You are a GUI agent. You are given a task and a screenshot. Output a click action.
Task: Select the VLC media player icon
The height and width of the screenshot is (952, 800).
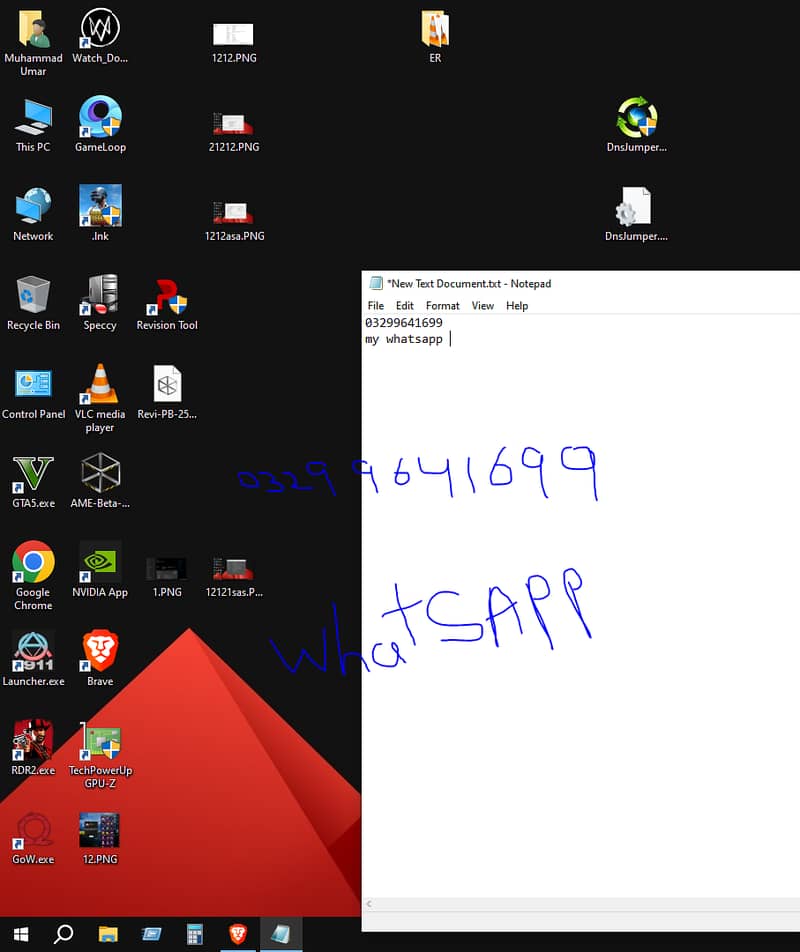100,385
